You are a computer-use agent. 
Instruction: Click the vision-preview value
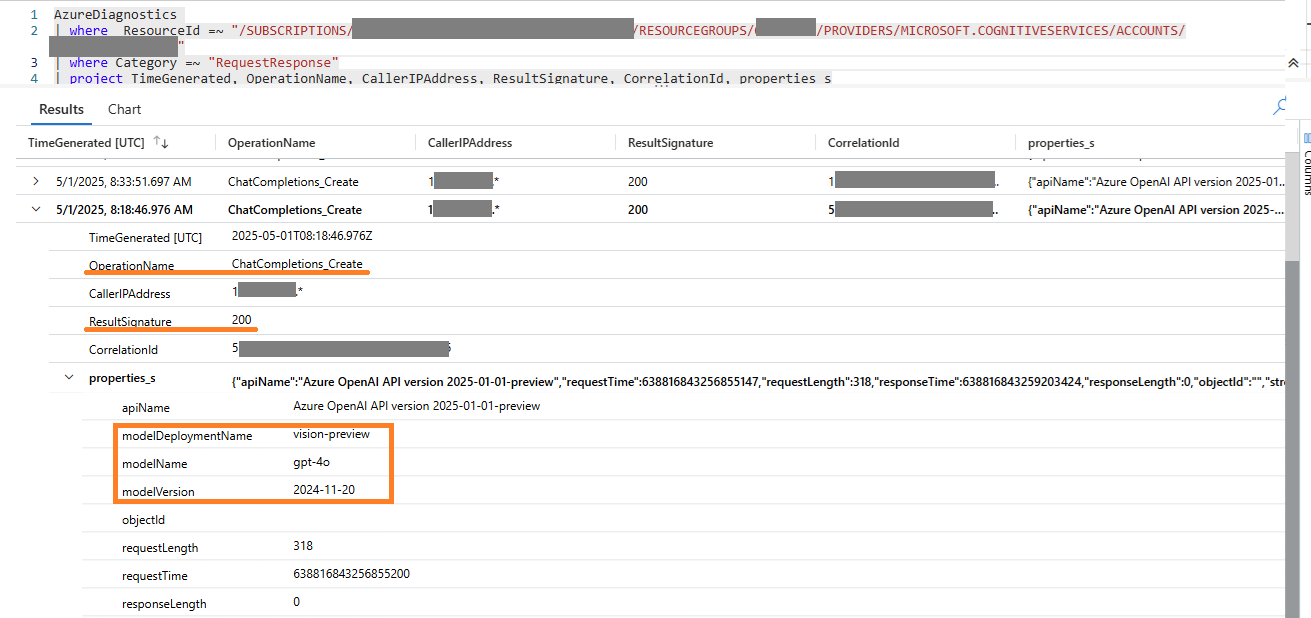[x=331, y=434]
